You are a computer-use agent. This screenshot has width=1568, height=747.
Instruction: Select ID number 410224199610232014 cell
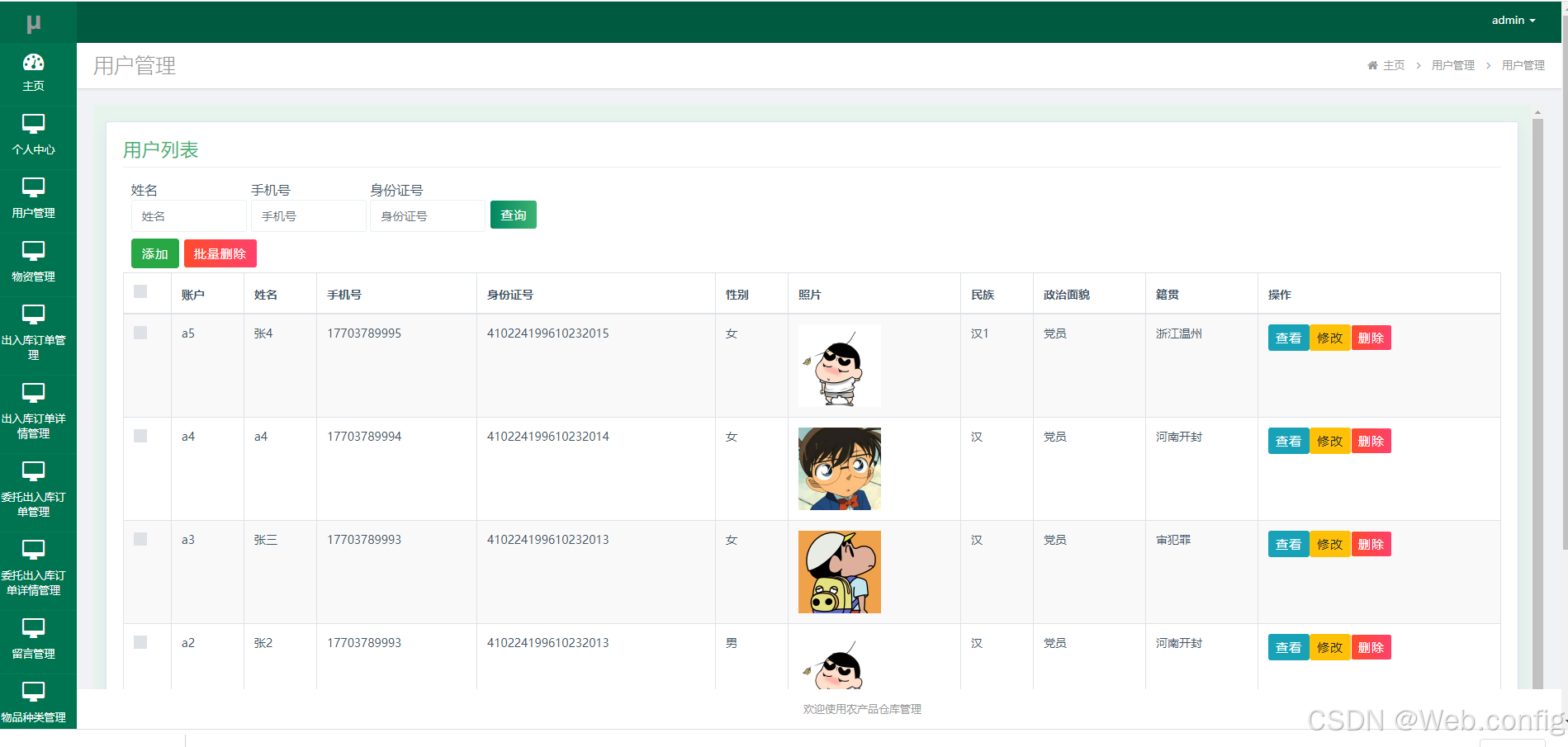pyautogui.click(x=548, y=437)
